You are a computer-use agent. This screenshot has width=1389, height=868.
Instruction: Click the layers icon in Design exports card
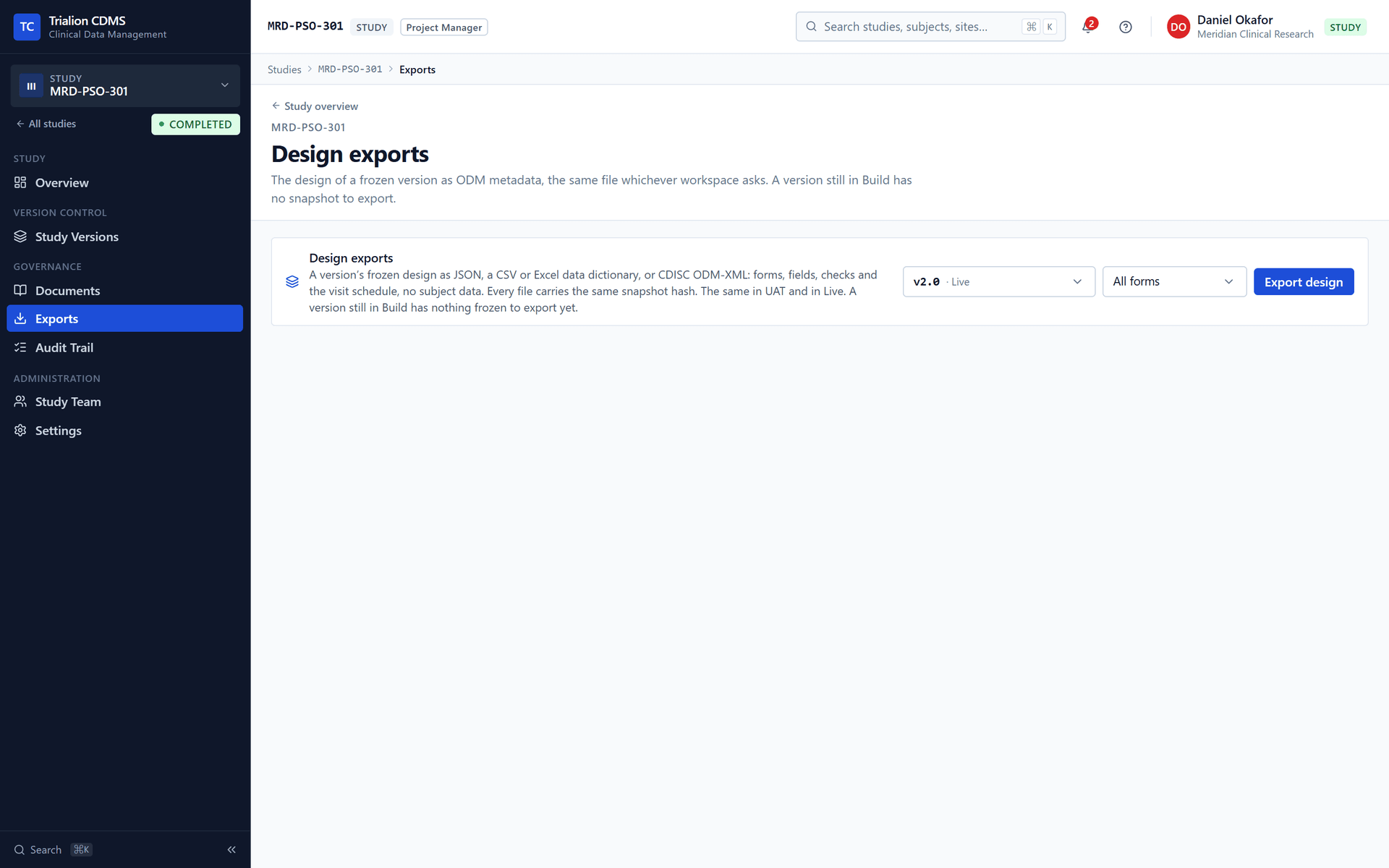coord(292,282)
